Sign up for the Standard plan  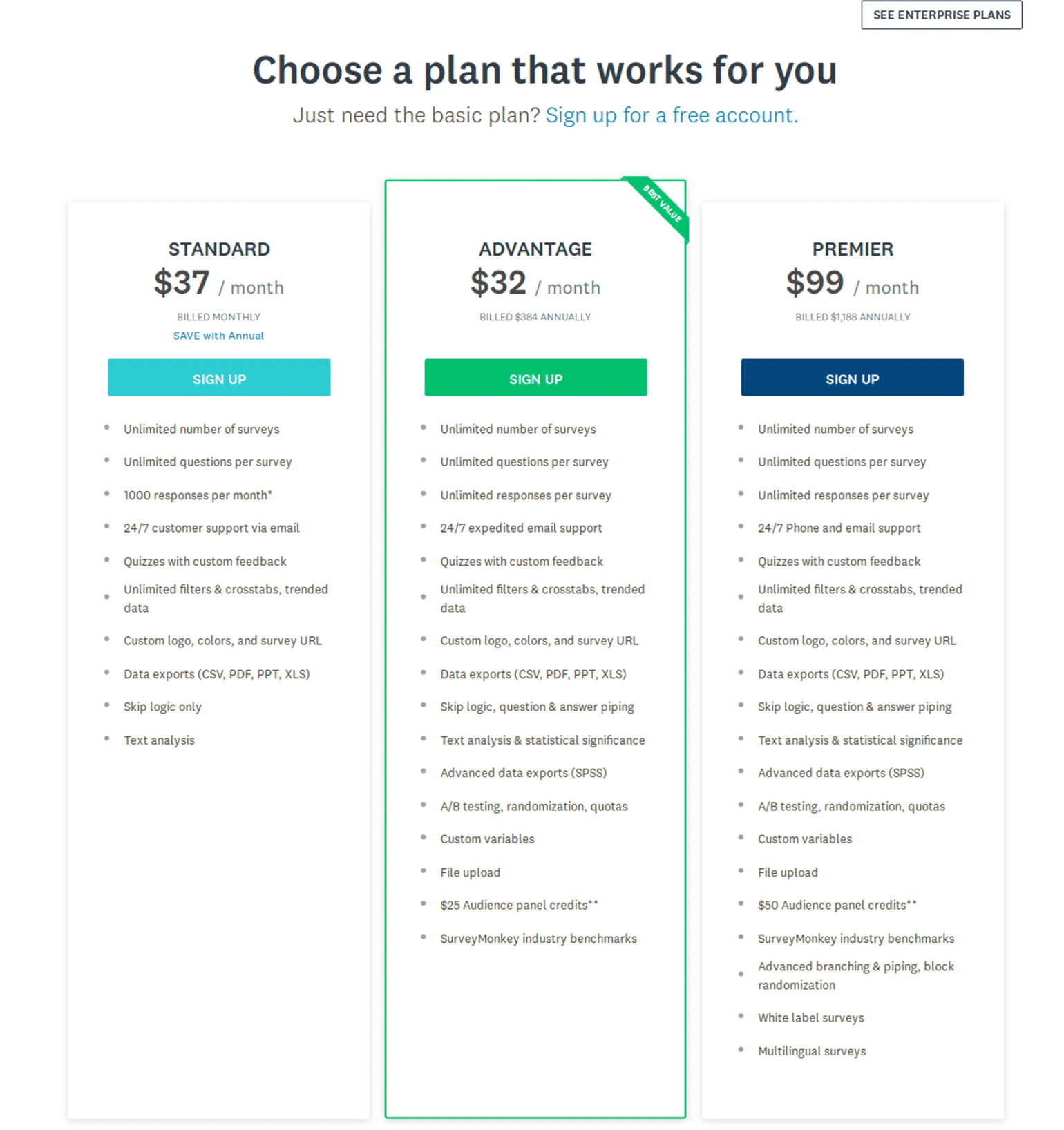[218, 378]
